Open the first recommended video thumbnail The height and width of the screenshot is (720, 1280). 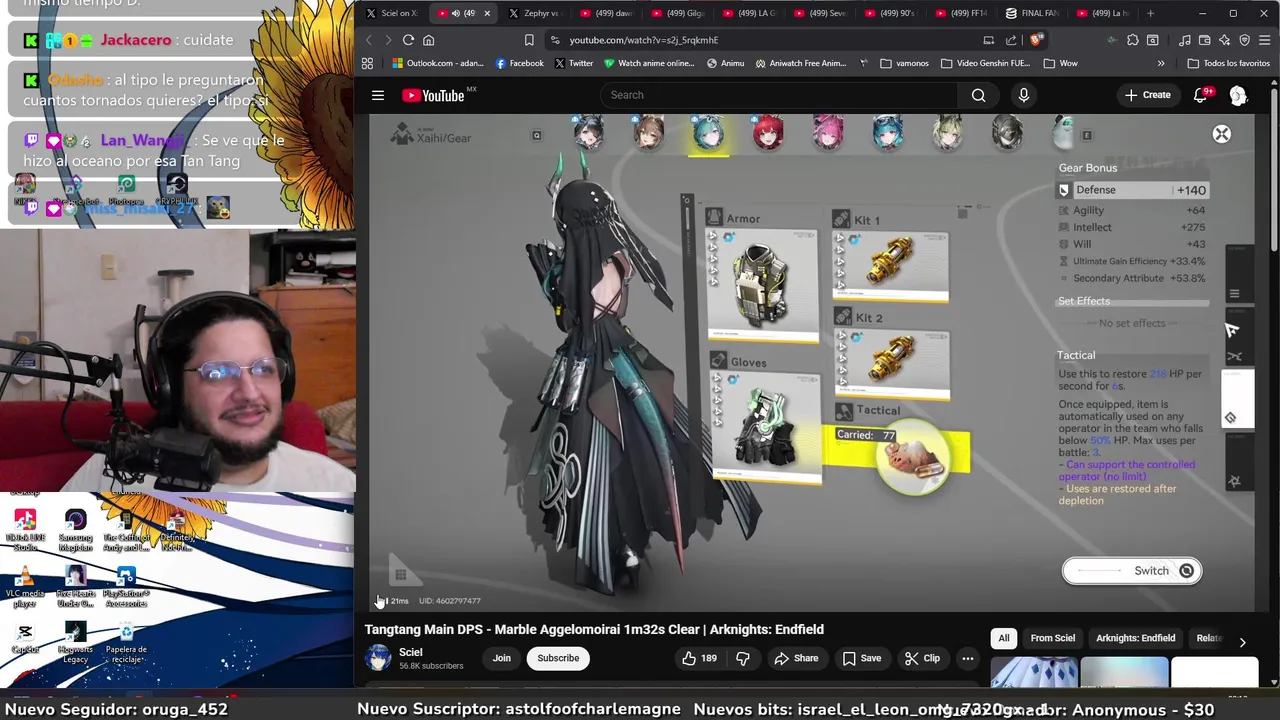tap(1034, 673)
